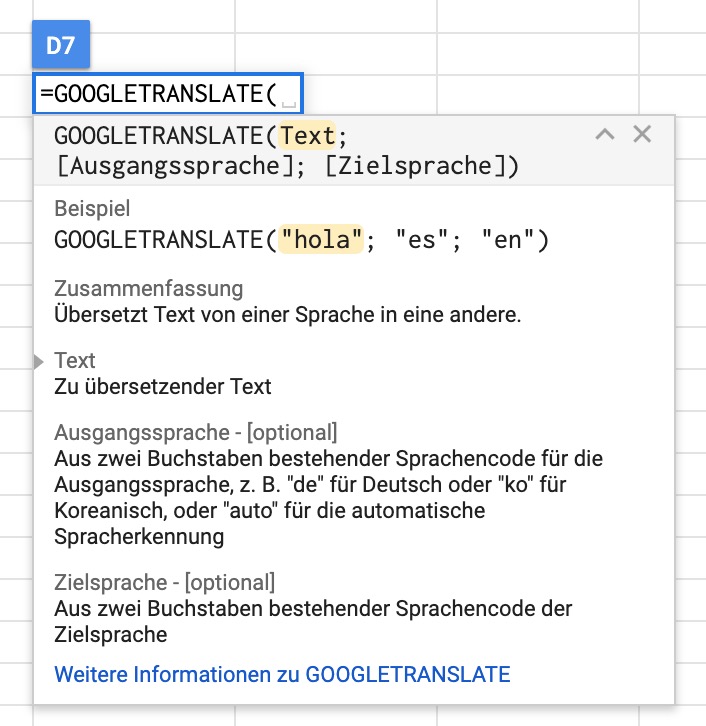Click the Ausgangssprache description paragraph

click(x=329, y=498)
